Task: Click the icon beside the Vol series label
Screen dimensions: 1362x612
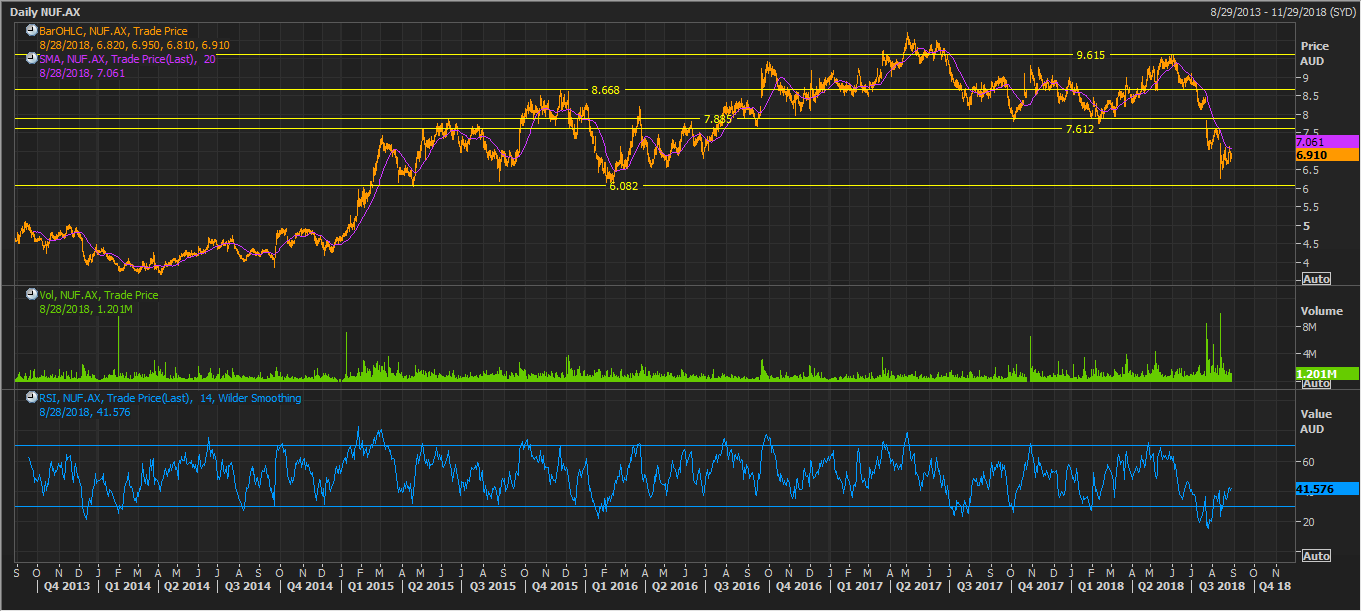Action: coord(32,295)
